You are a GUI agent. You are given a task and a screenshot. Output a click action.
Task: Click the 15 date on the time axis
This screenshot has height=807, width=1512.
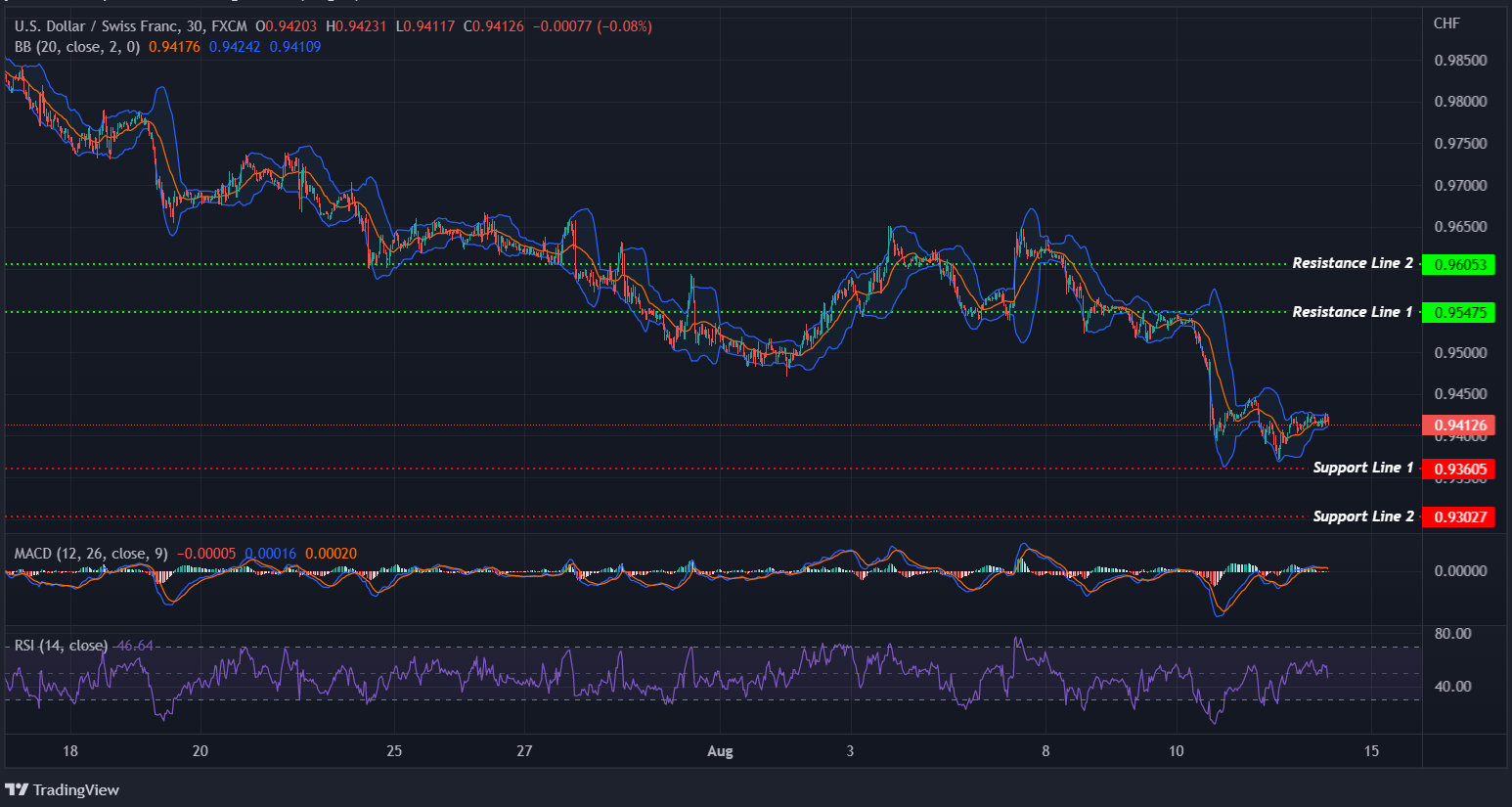click(x=1372, y=751)
